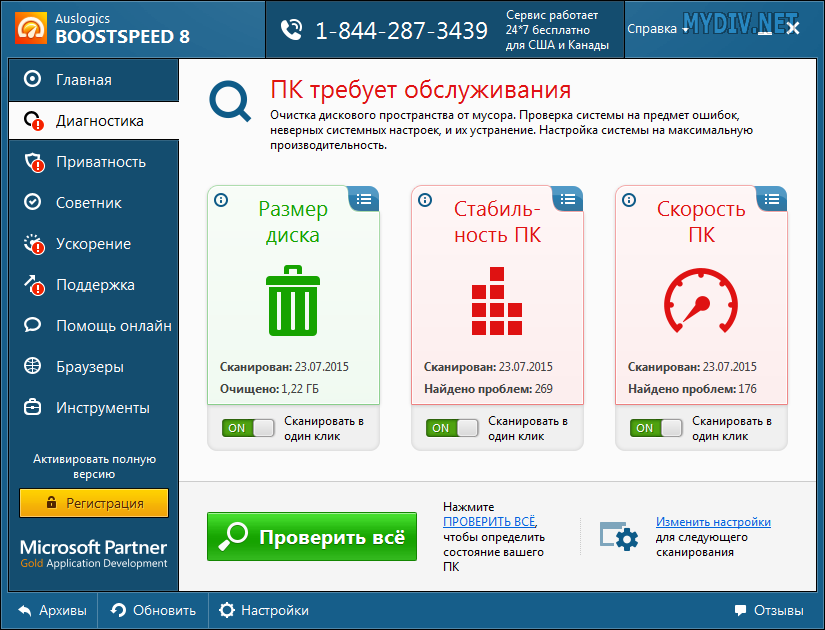Screen dimensions: 825x630
Task: Click the Microsoft Partner badge
Action: point(94,554)
